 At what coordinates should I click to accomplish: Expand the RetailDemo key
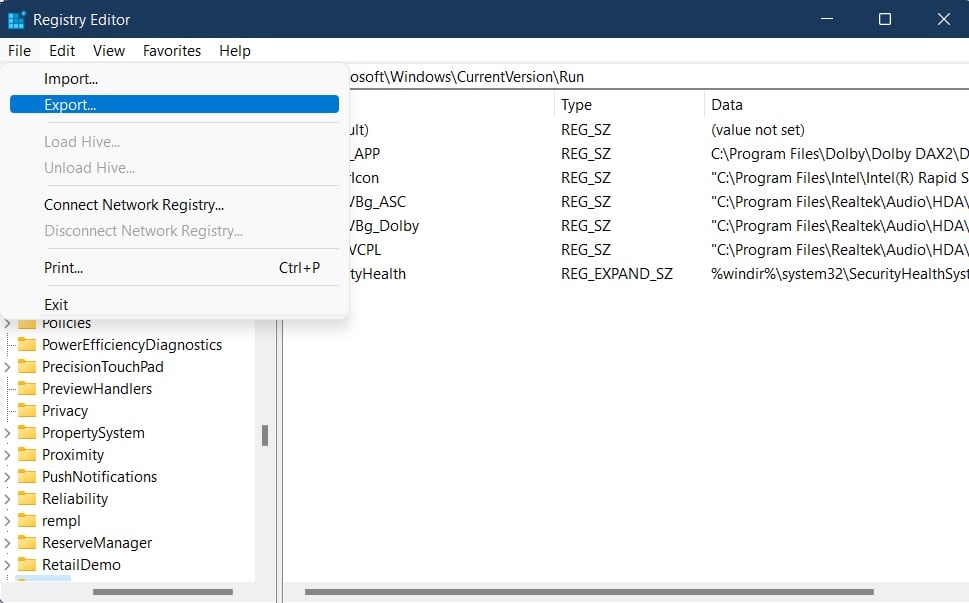7,565
